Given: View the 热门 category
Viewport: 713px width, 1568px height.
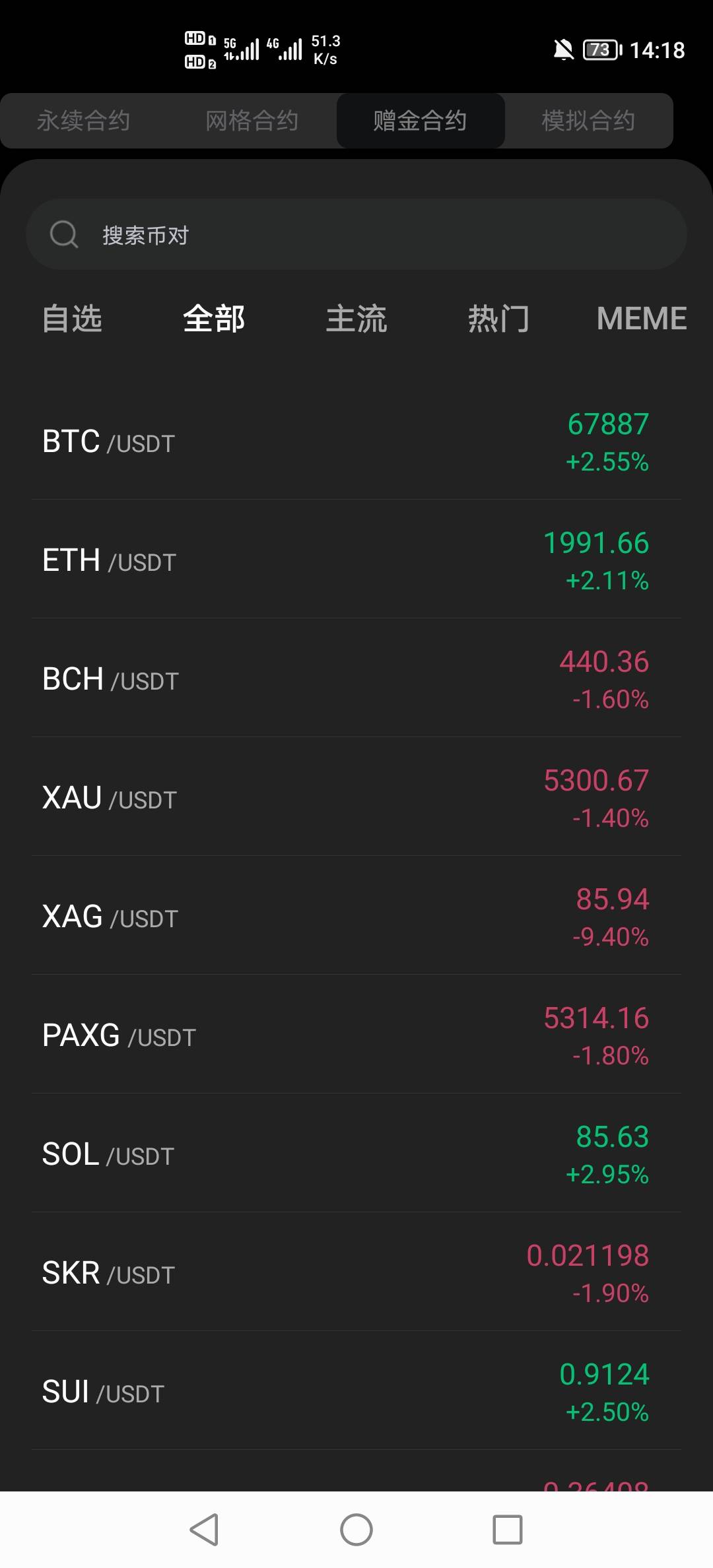Looking at the screenshot, I should click(x=498, y=319).
